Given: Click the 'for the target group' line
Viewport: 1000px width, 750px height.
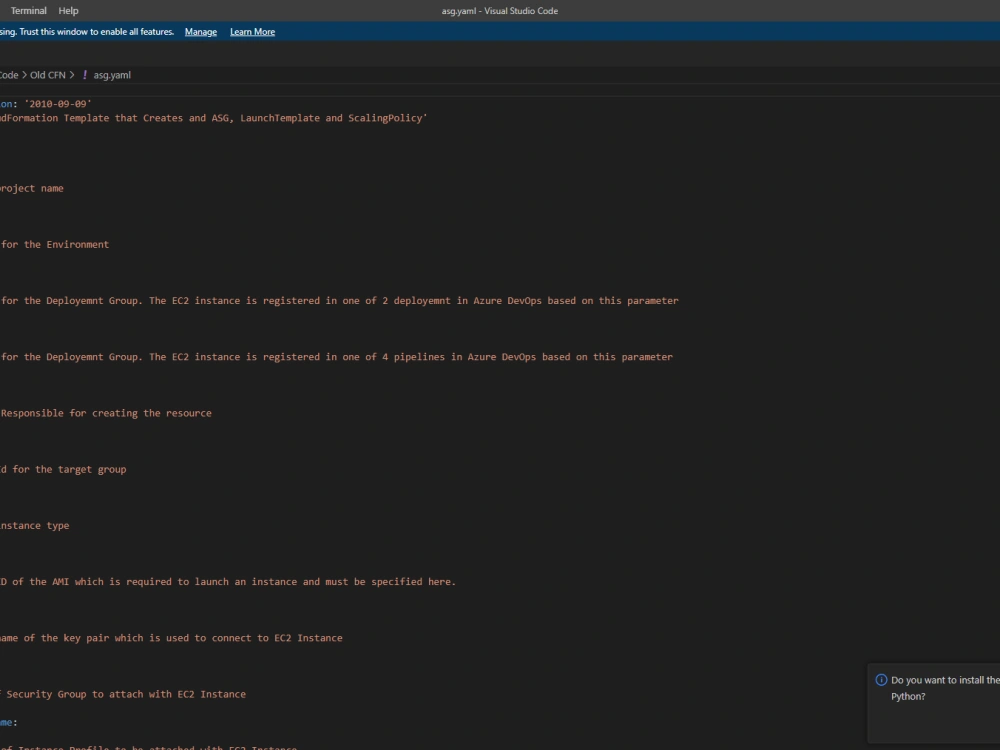Looking at the screenshot, I should pos(63,469).
